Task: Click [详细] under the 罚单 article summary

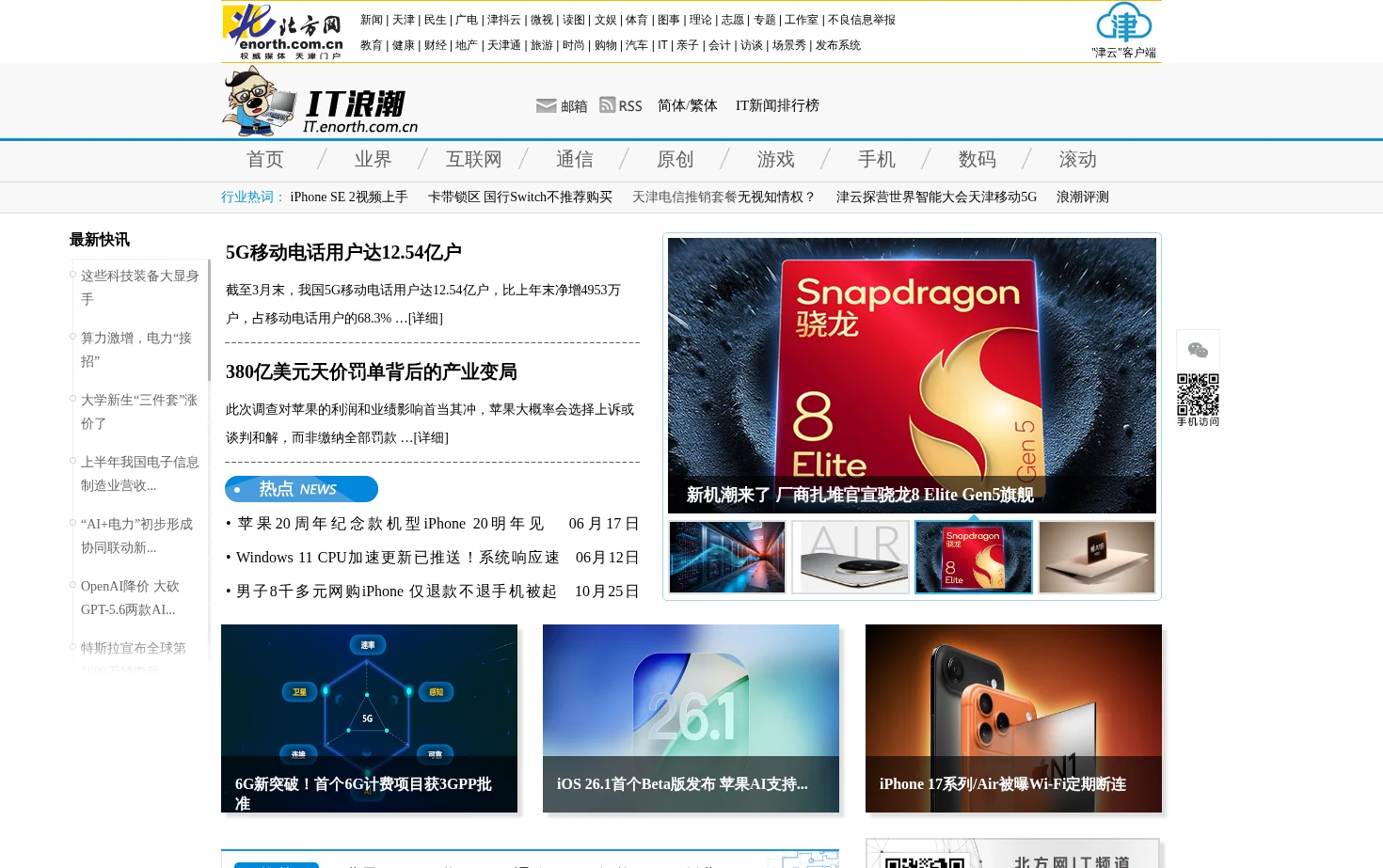Action: coord(431,437)
